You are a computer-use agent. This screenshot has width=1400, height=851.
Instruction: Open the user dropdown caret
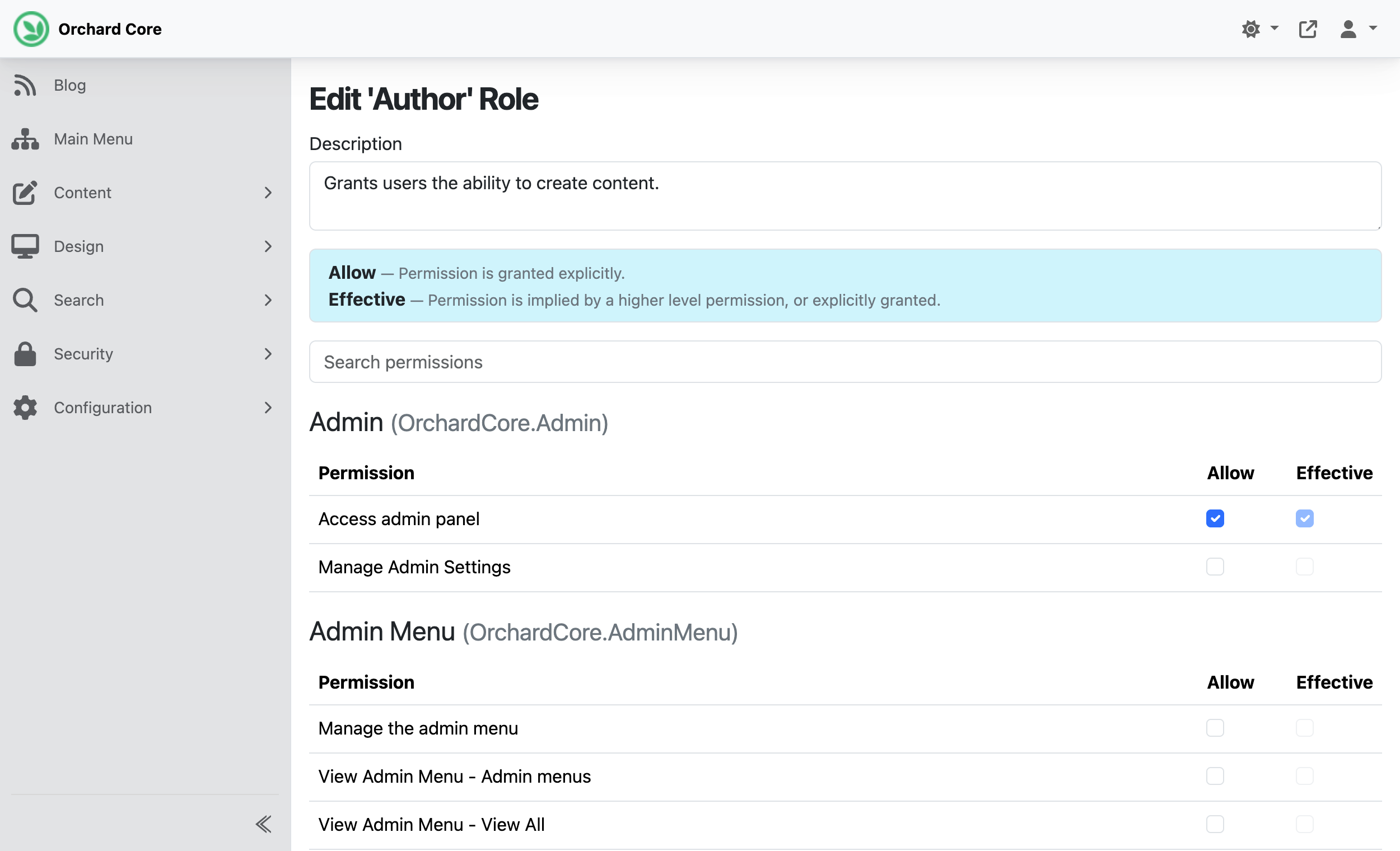click(1373, 28)
